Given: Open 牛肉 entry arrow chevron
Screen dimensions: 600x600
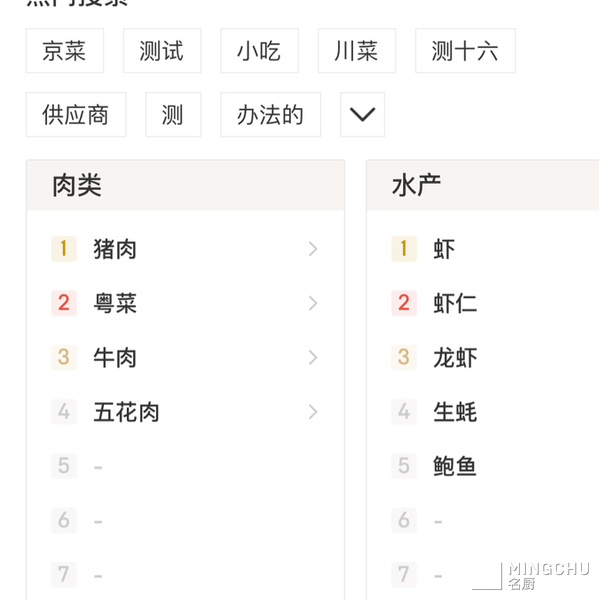Looking at the screenshot, I should (x=313, y=358).
